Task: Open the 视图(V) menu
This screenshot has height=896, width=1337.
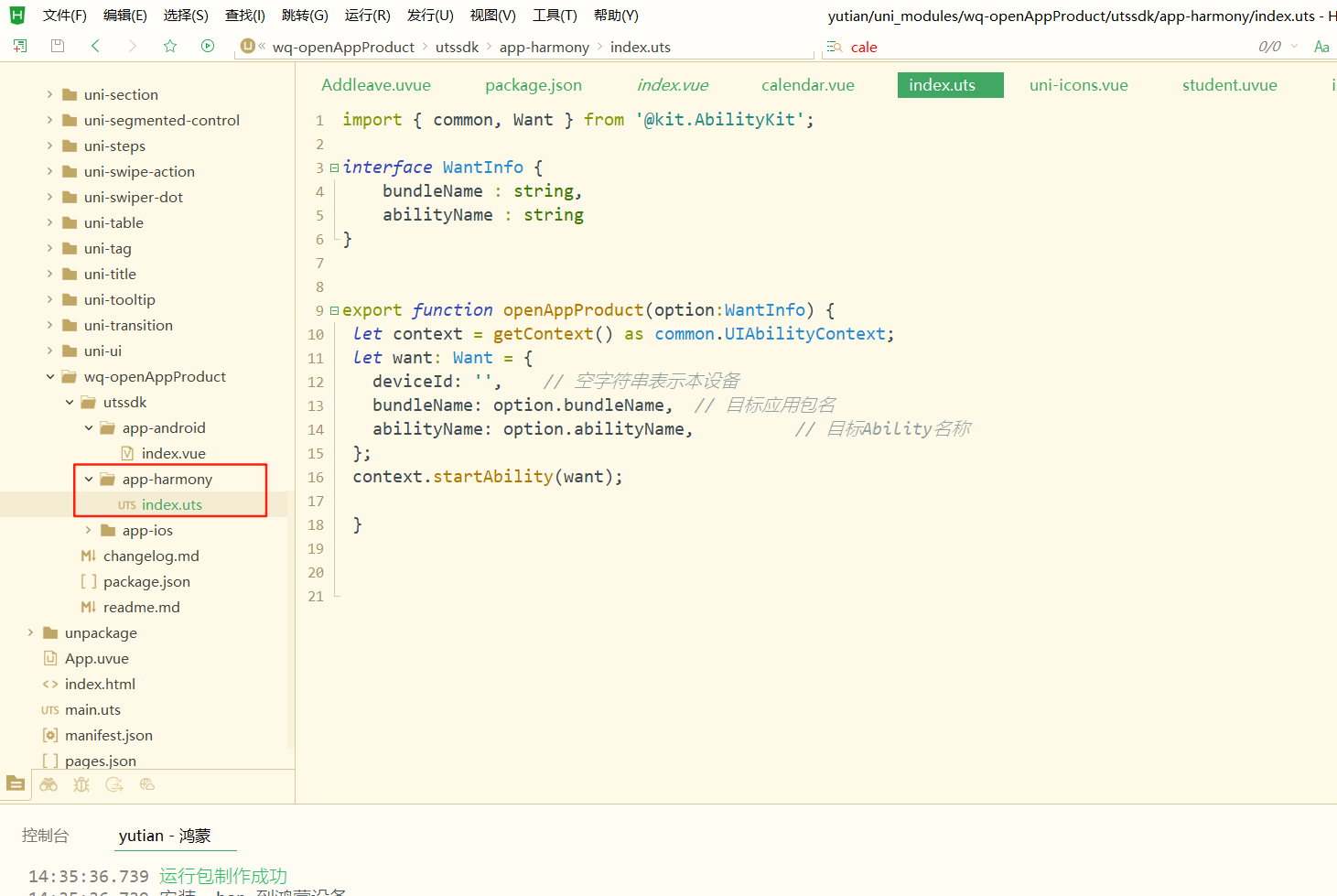Action: [492, 16]
